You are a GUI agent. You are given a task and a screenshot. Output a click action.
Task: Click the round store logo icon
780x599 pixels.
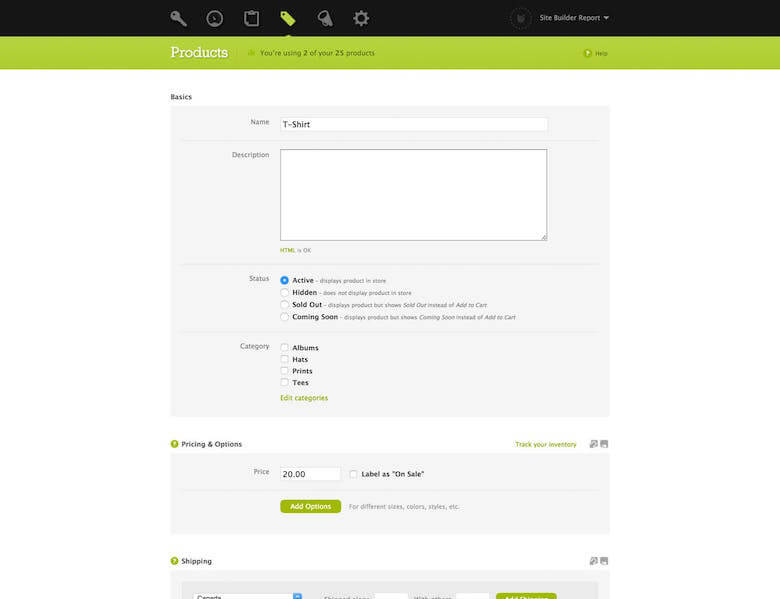(x=520, y=18)
